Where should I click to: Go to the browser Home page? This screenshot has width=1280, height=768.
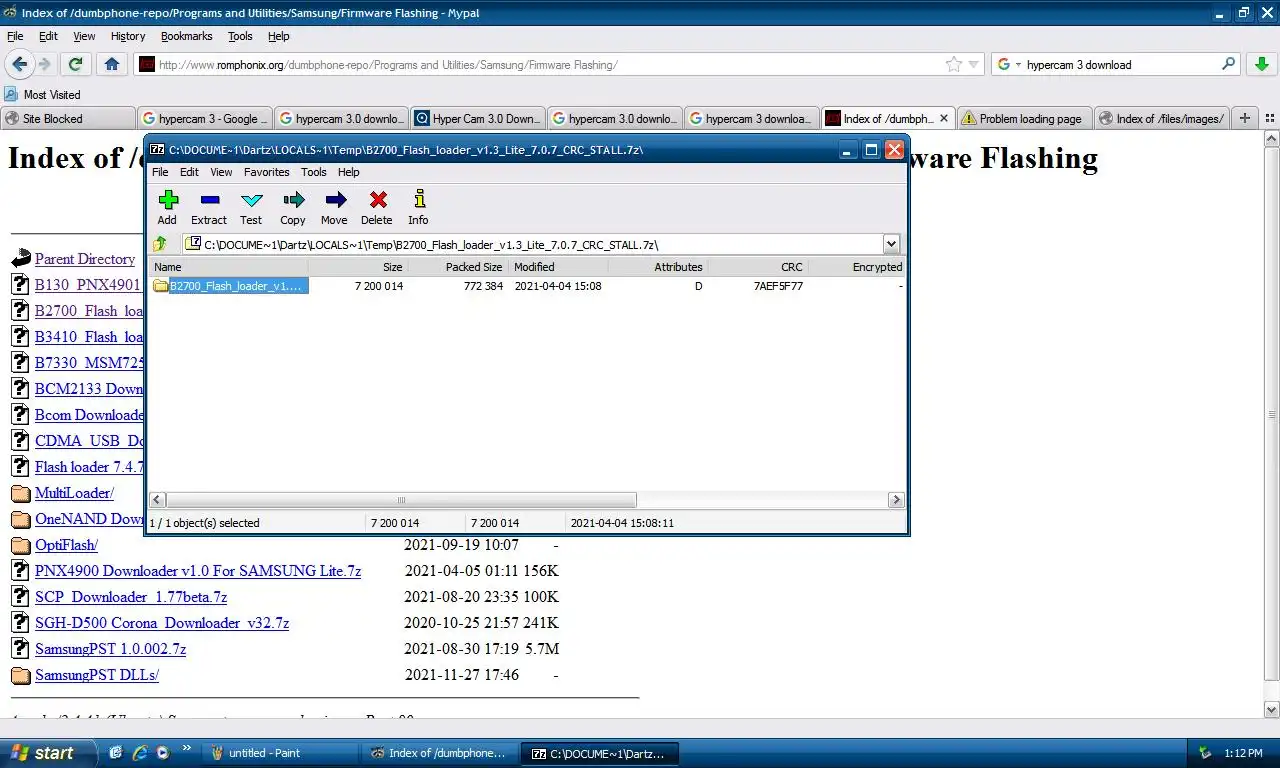click(112, 64)
